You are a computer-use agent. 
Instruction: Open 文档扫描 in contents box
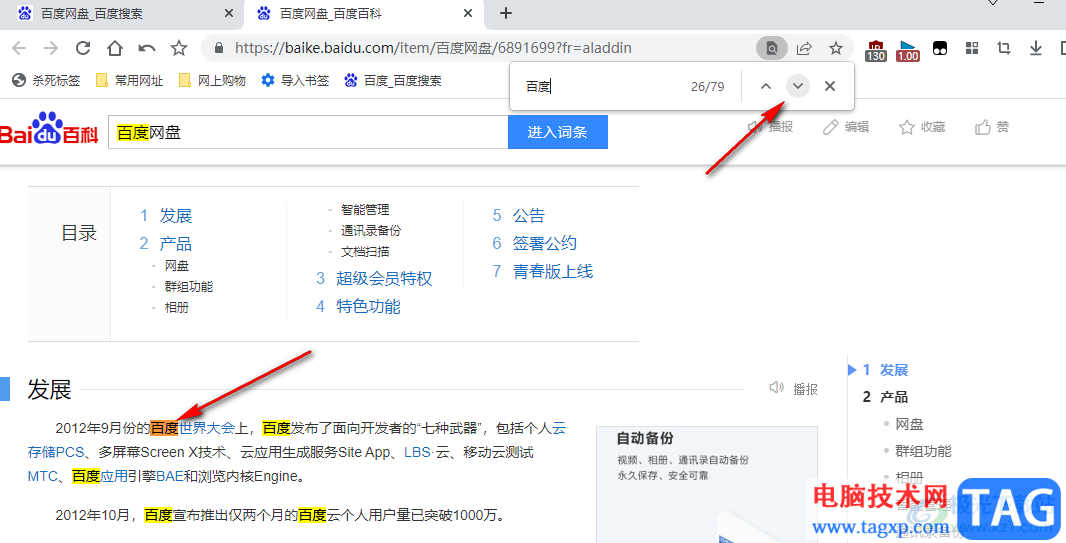point(365,252)
